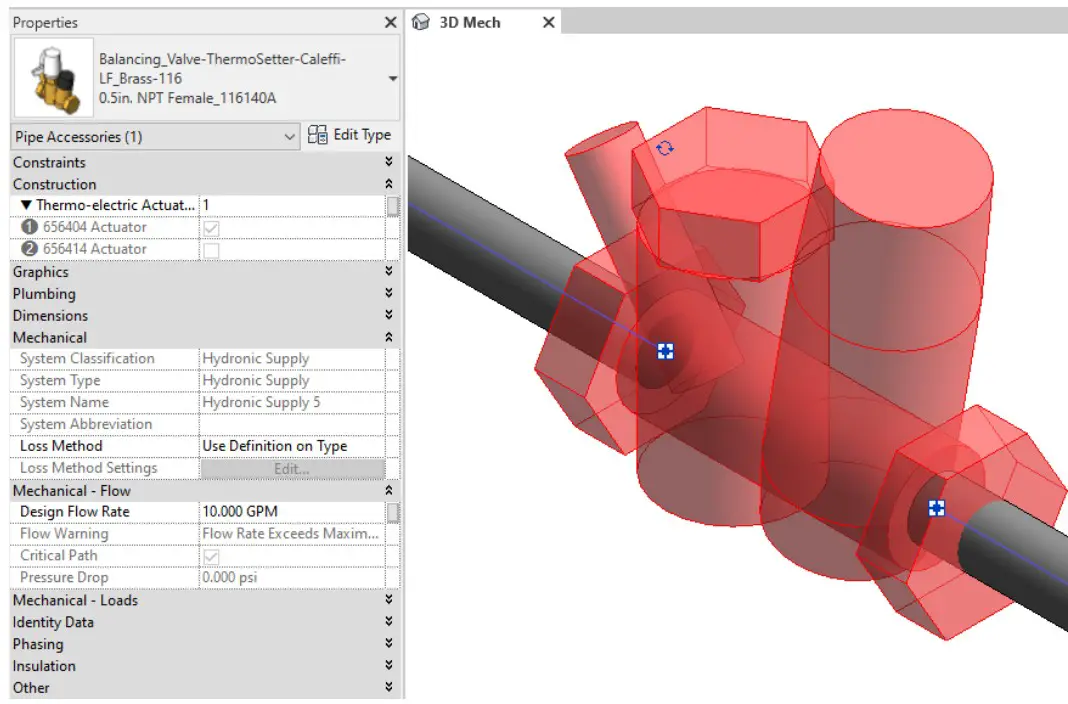
Task: Open the Pipe Accessories (1) filter dropdown
Action: 289,137
